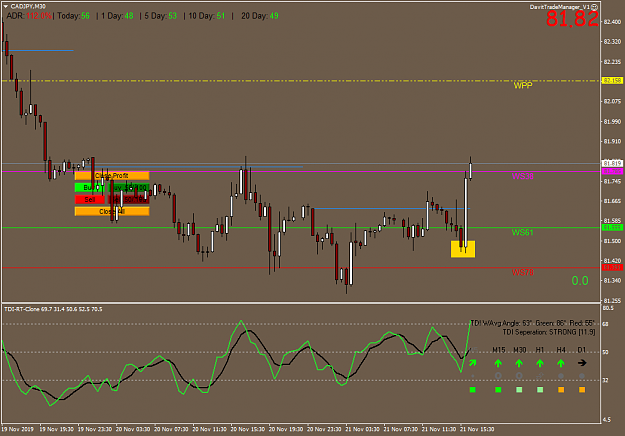
Task: Click the large red 81.82 price display
Action: click(x=572, y=19)
